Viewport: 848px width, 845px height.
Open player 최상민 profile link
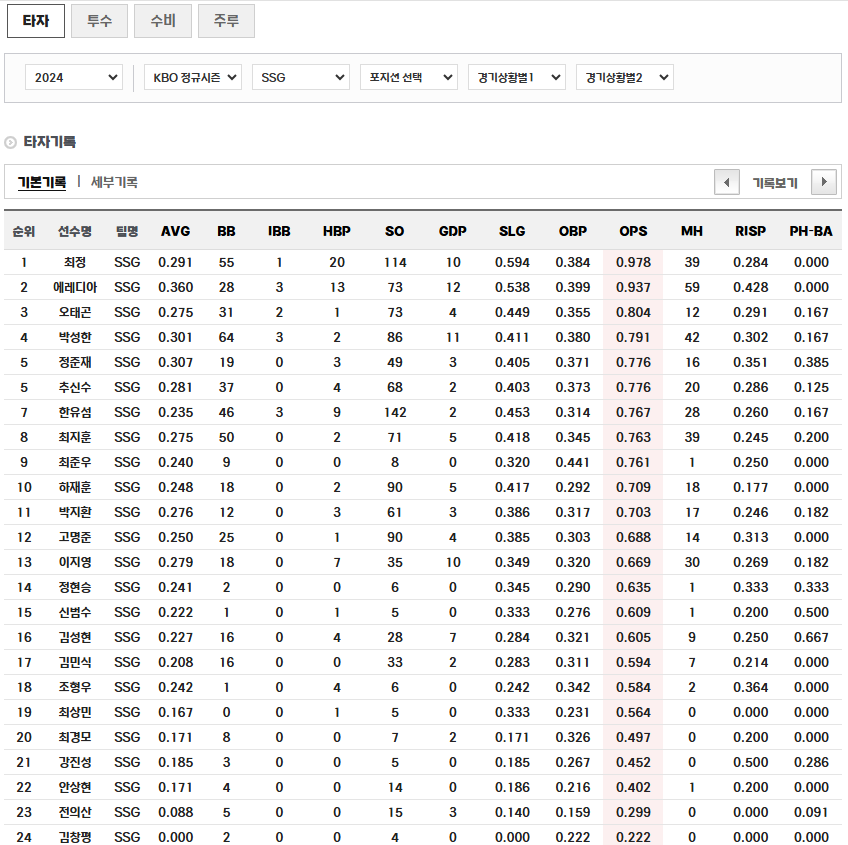[x=75, y=712]
